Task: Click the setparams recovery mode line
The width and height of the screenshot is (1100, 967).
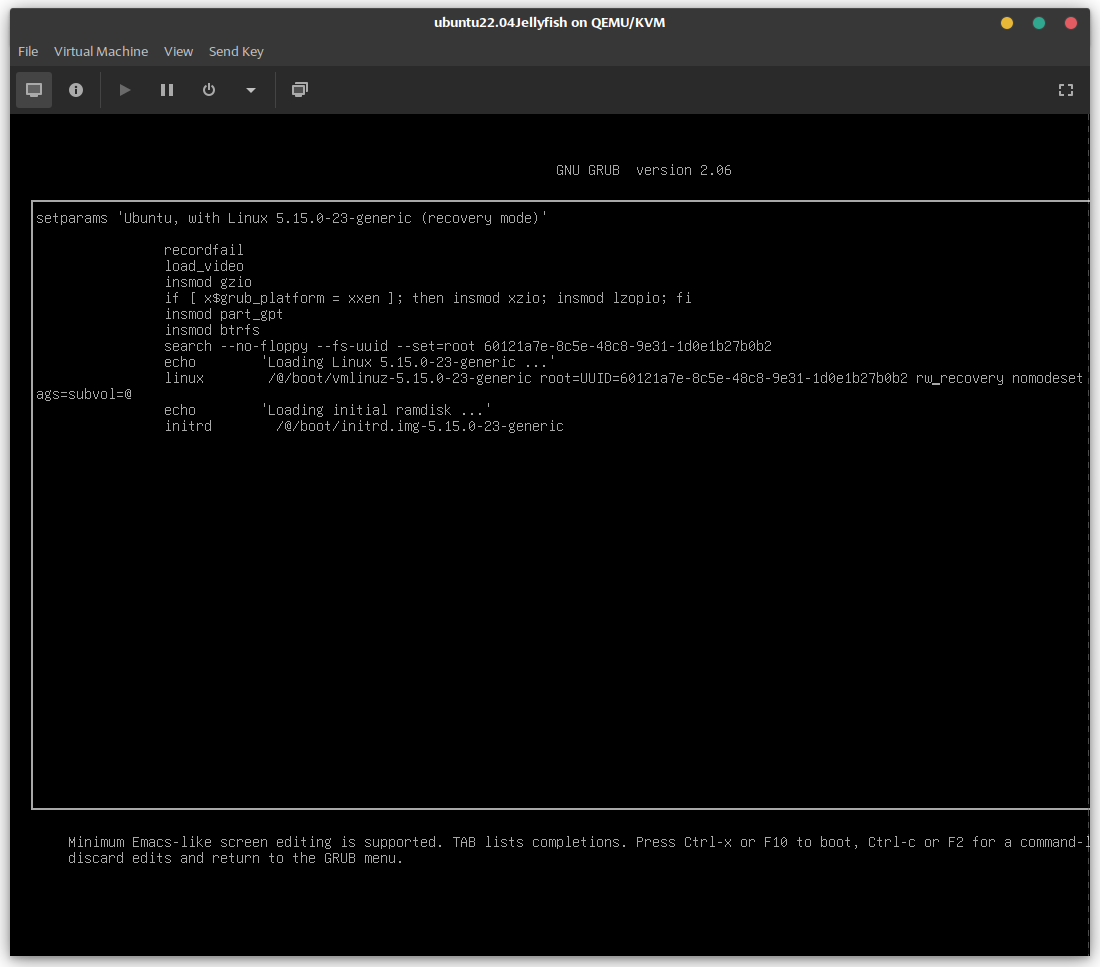Action: click(x=291, y=218)
